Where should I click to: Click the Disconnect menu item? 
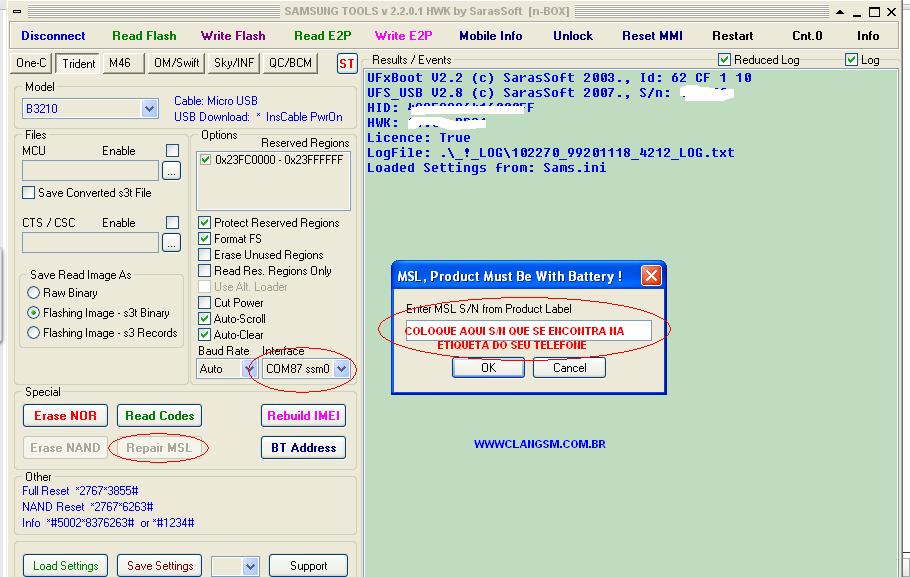click(53, 36)
